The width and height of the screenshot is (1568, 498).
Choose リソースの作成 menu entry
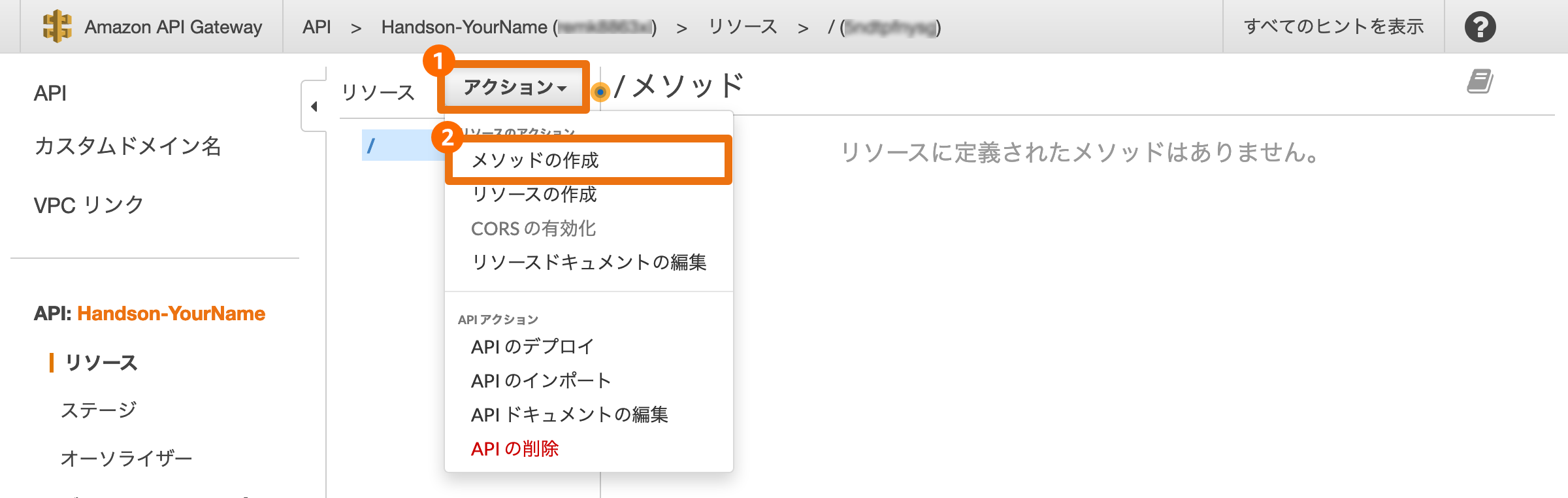(534, 194)
